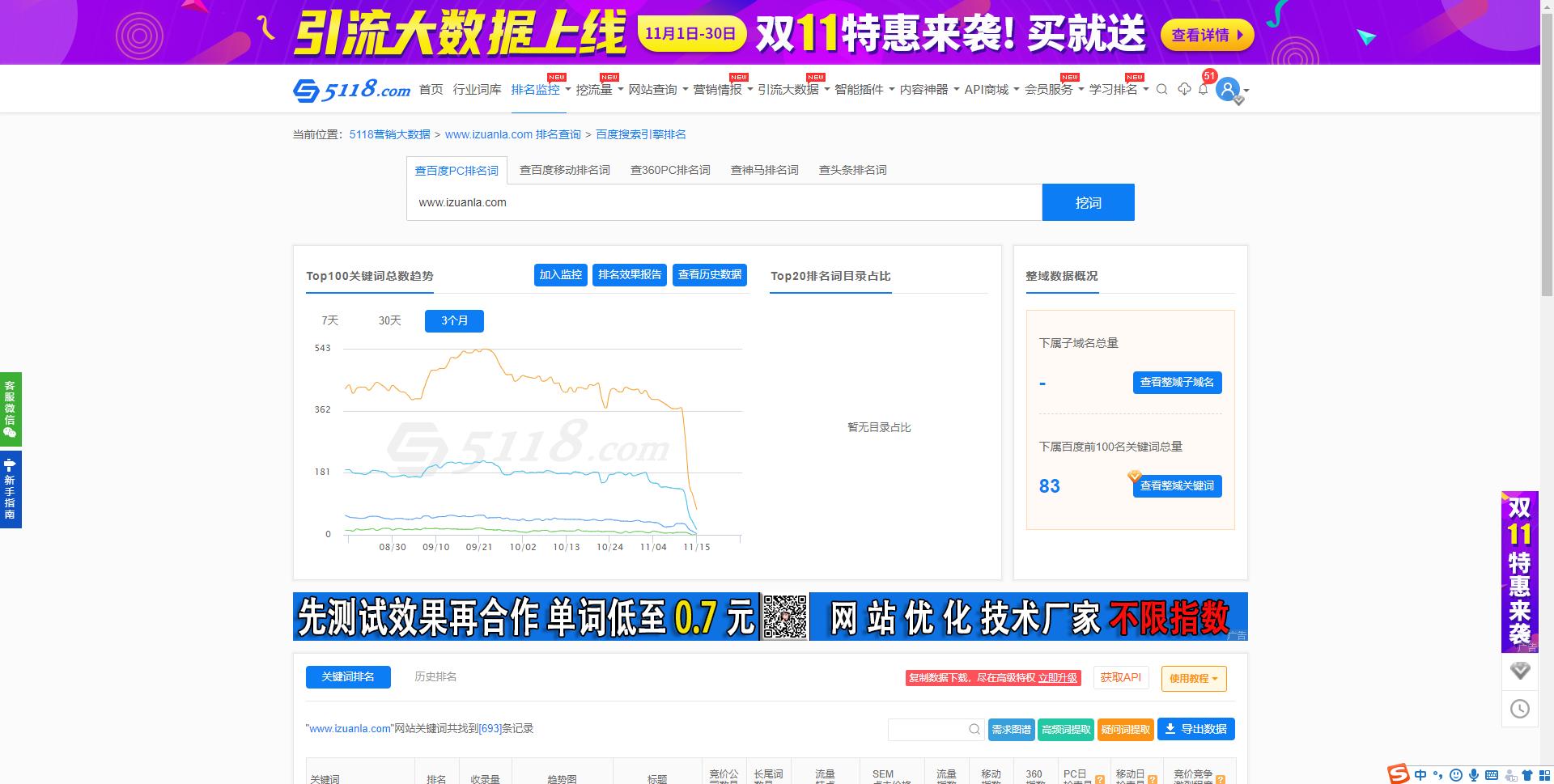Click the 疑问词提取 button

pyautogui.click(x=1125, y=730)
